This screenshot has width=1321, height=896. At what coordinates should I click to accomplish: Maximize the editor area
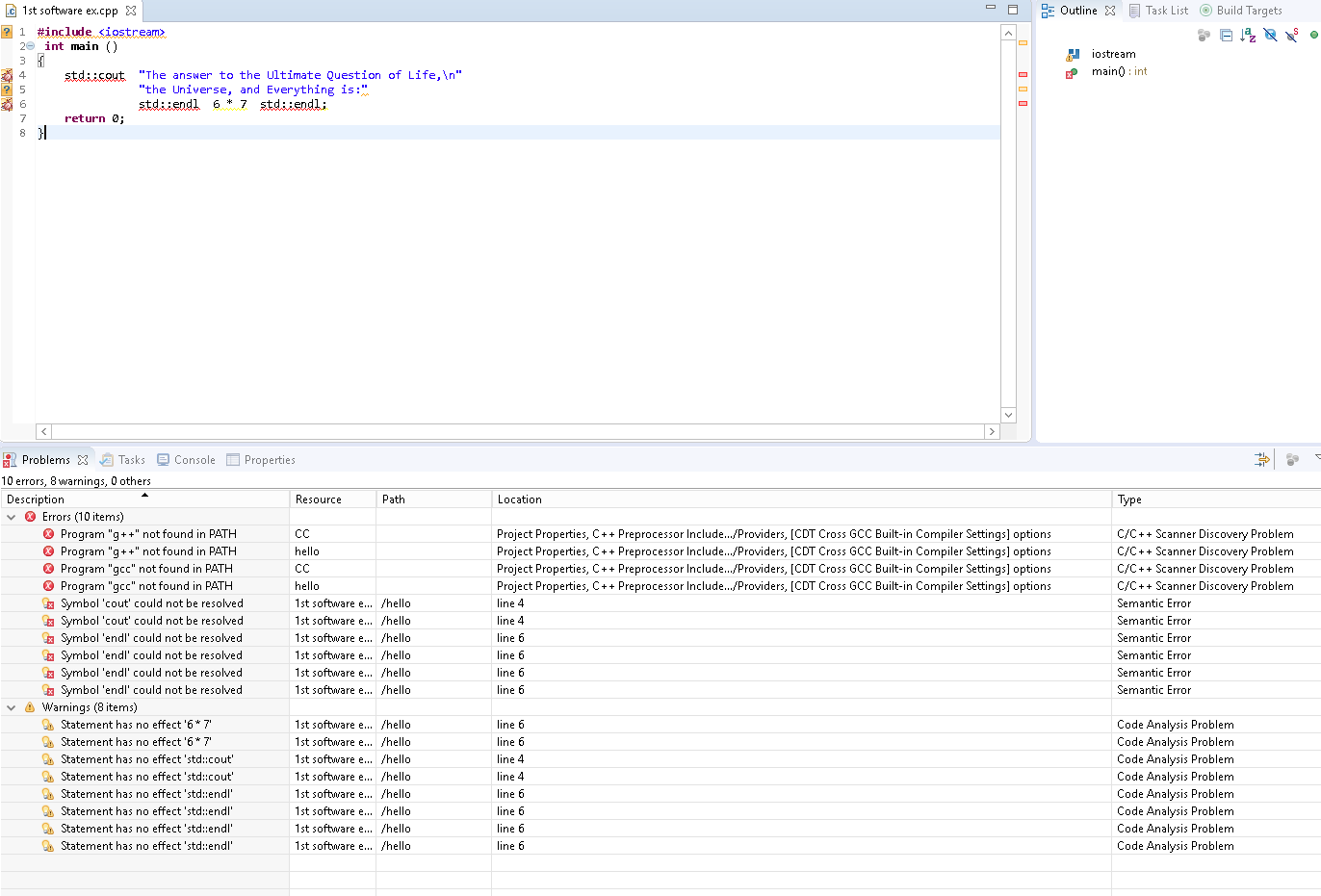point(1013,9)
